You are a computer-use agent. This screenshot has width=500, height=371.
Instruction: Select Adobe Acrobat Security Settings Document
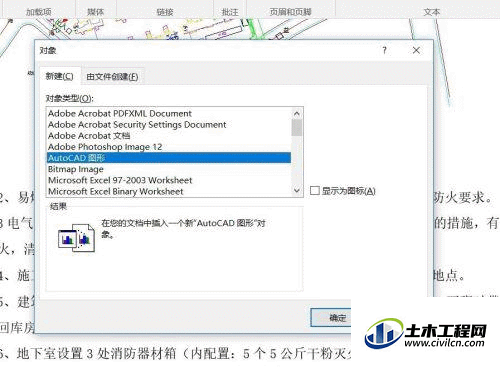pos(169,125)
